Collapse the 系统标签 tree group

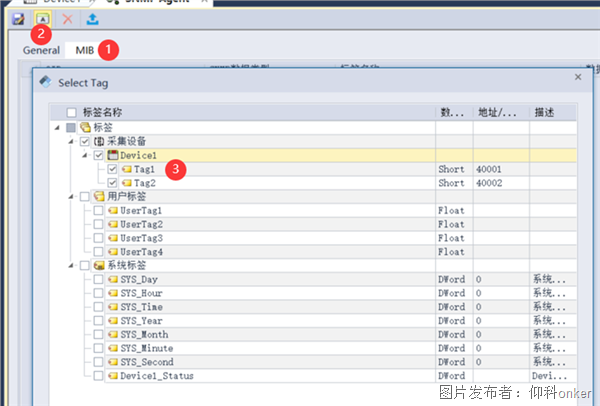tap(71, 266)
